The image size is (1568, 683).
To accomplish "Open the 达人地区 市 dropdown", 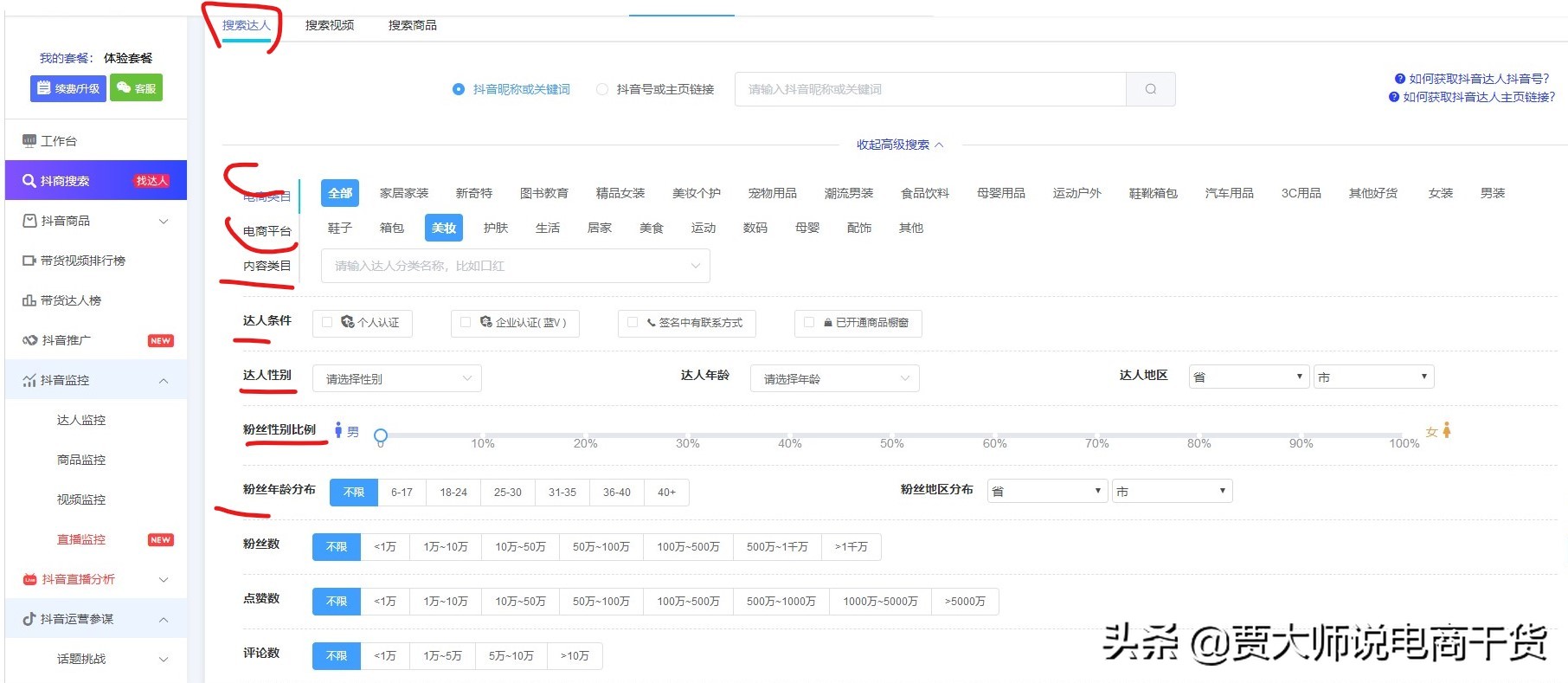I will (1373, 377).
